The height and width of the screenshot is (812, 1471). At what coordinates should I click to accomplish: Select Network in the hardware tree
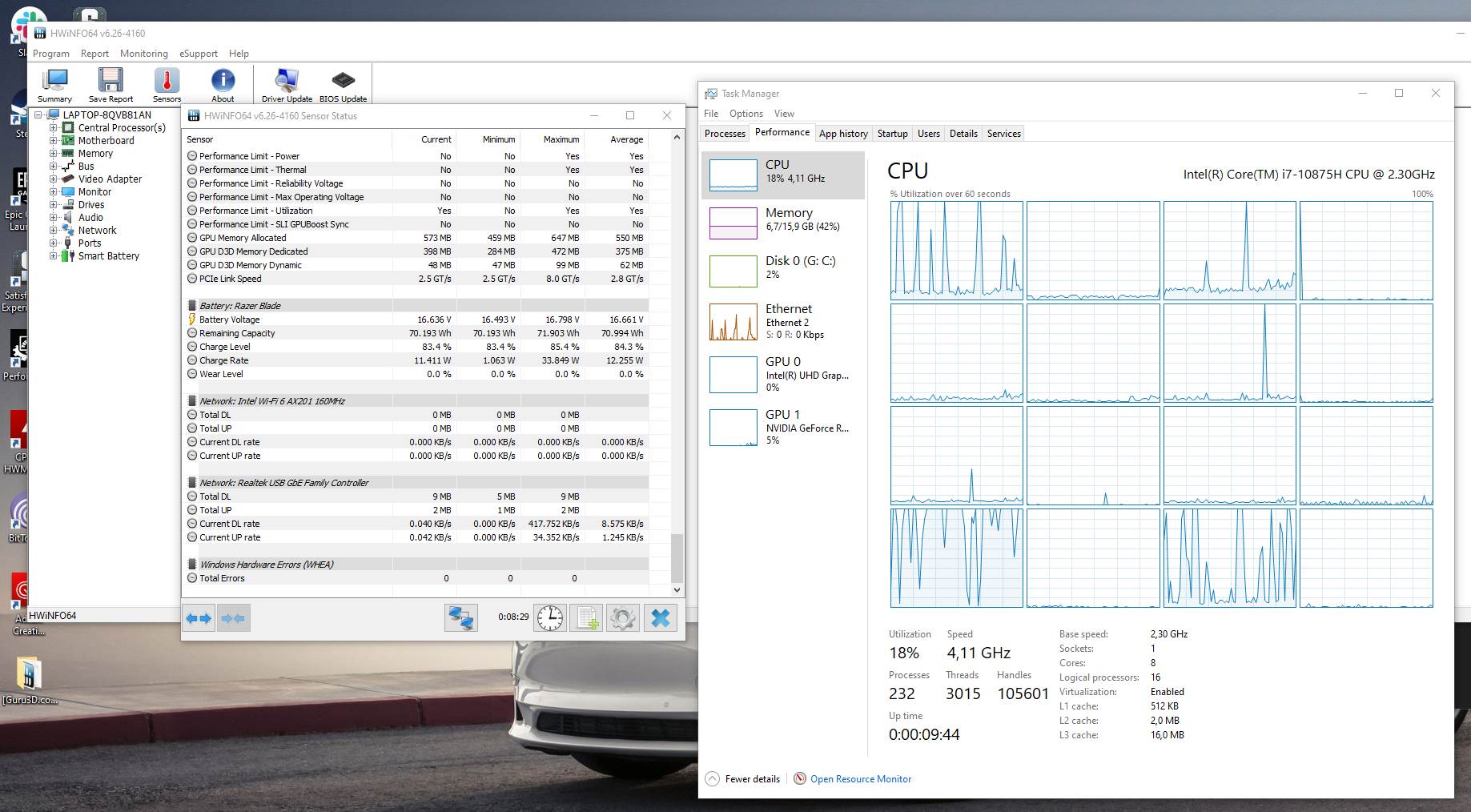tap(97, 230)
